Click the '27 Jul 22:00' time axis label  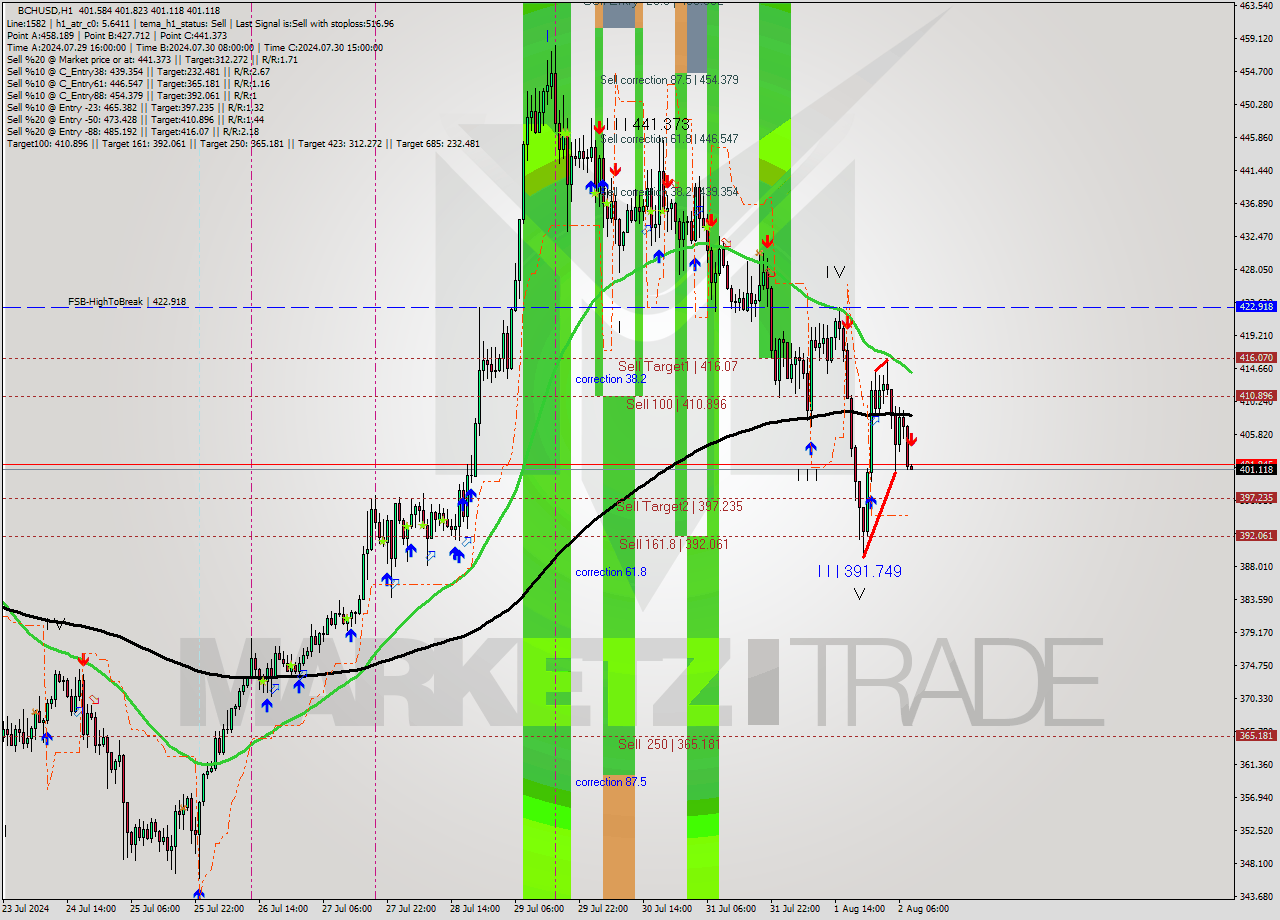(410, 909)
